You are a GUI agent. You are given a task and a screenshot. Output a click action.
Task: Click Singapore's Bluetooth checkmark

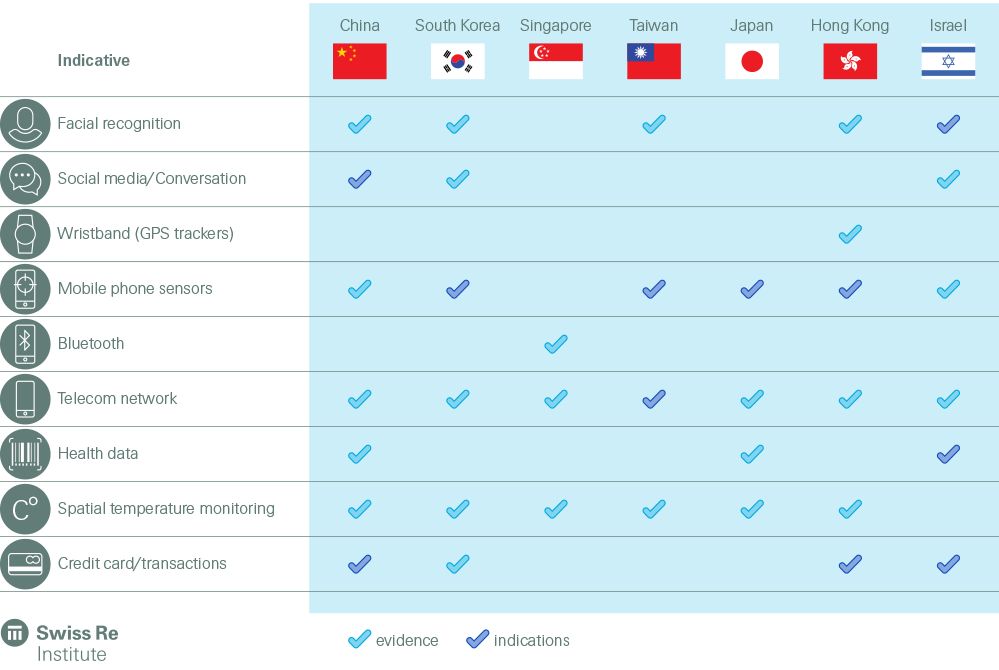pos(555,344)
